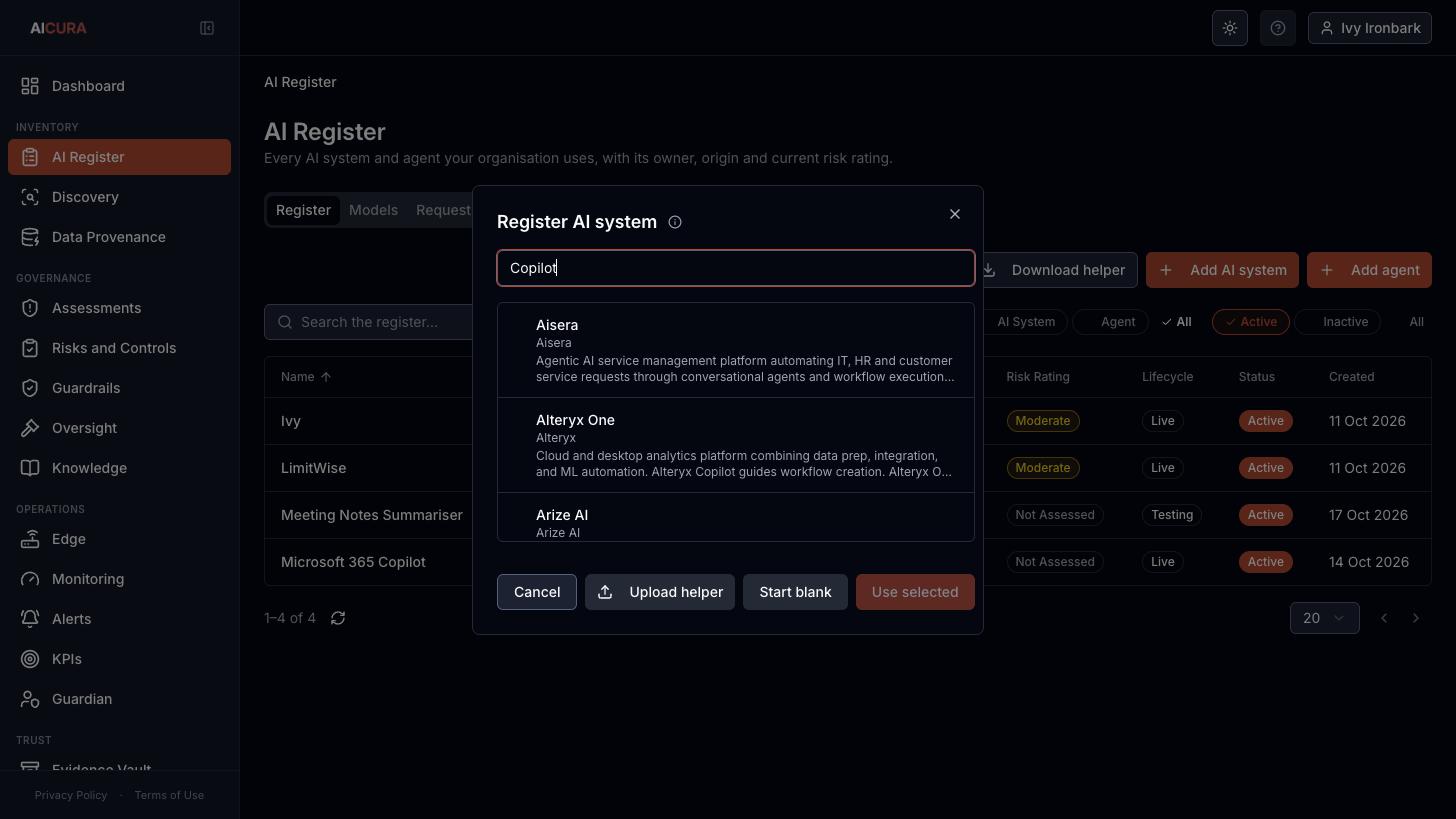
Task: Sort by the Name column header
Action: (x=306, y=377)
